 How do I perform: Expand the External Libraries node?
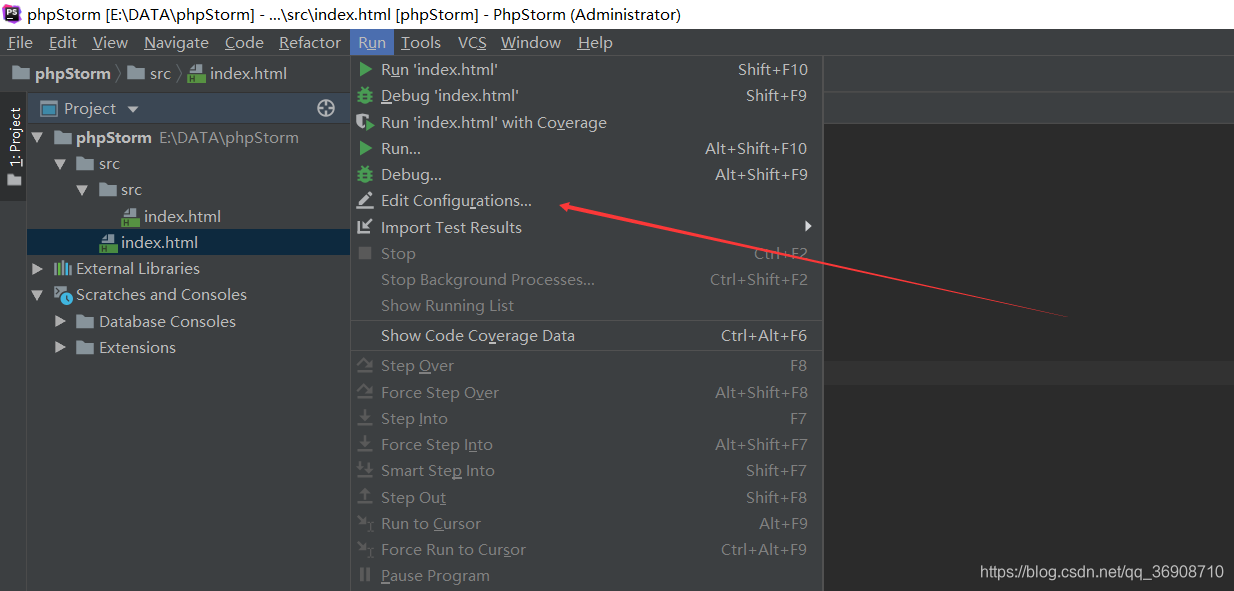coord(38,268)
